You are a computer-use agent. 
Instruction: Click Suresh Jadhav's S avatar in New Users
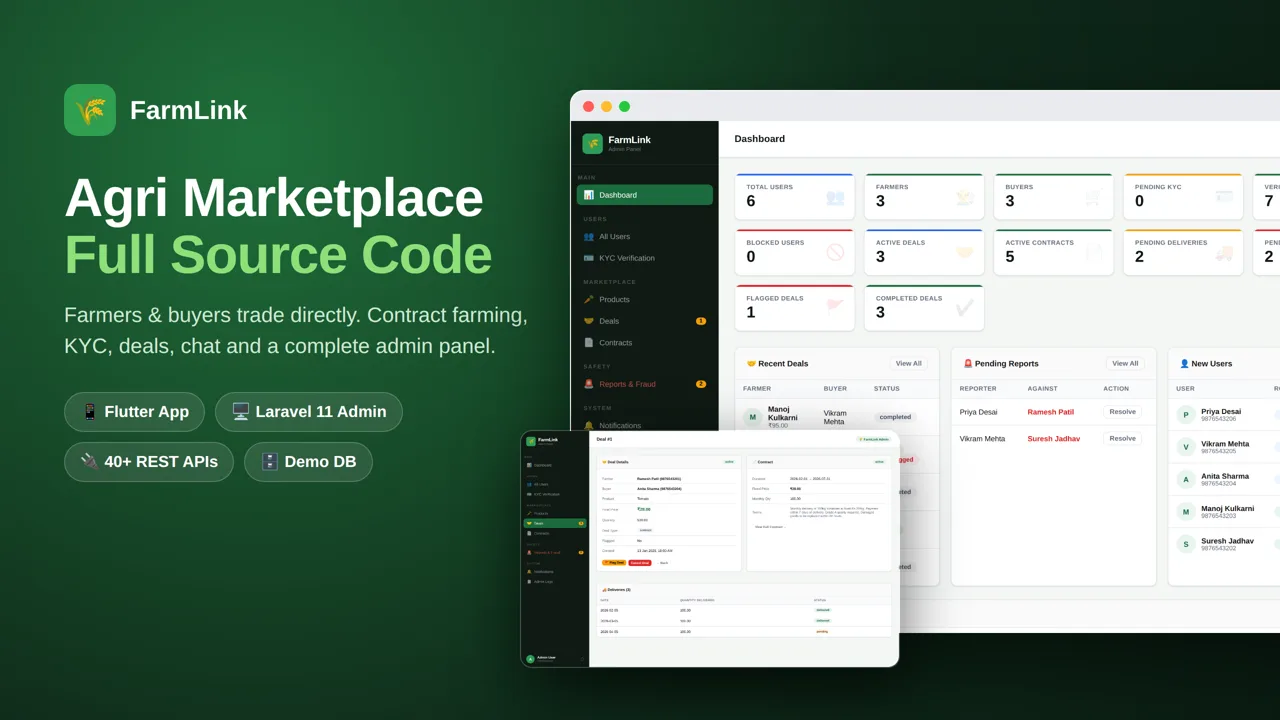(1186, 544)
